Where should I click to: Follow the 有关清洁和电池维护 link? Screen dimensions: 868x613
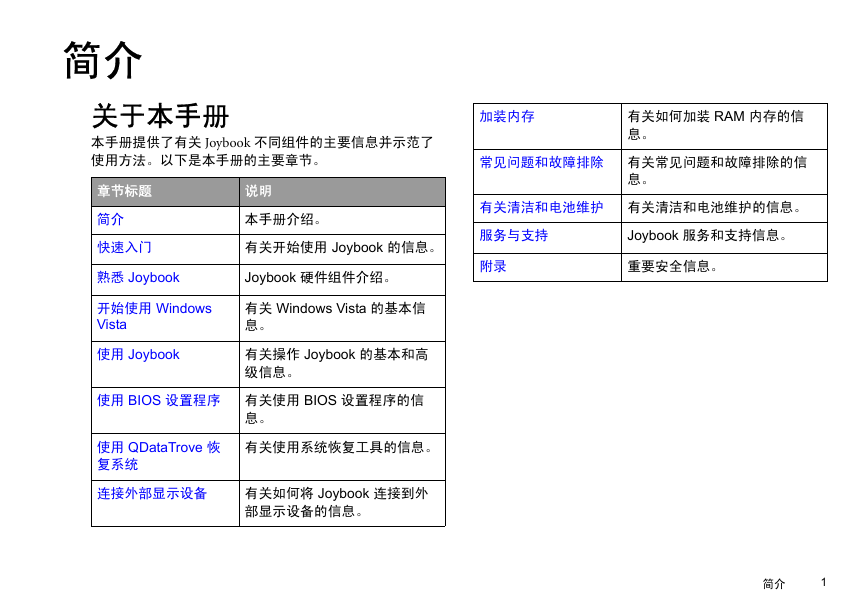point(541,208)
